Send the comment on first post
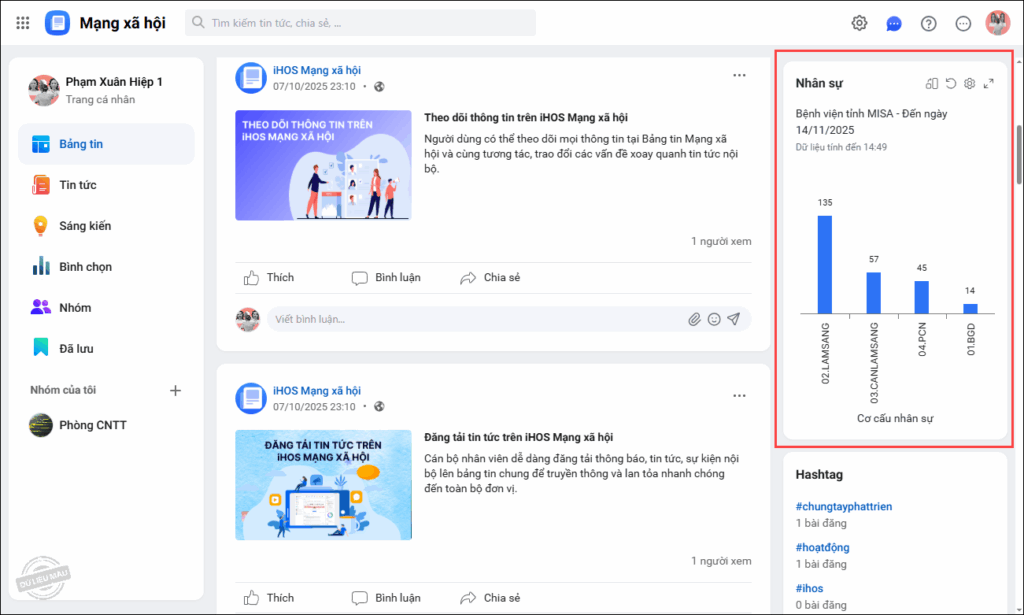Screen dimensions: 1024x615 (x=734, y=319)
